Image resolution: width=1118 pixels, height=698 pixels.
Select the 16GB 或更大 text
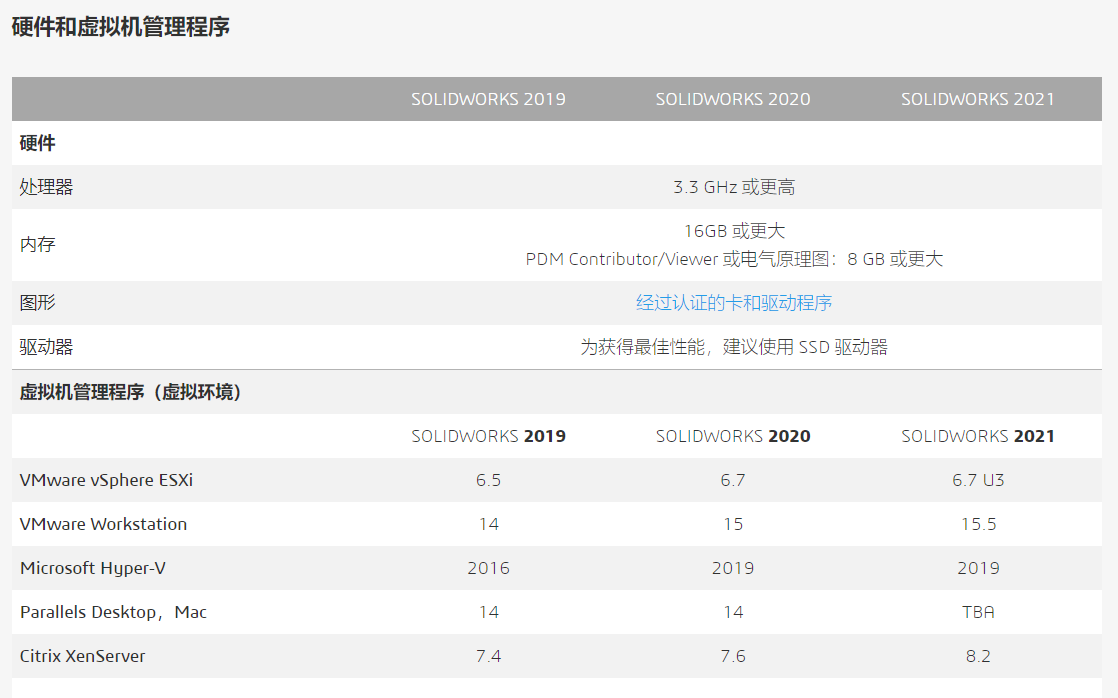click(734, 231)
